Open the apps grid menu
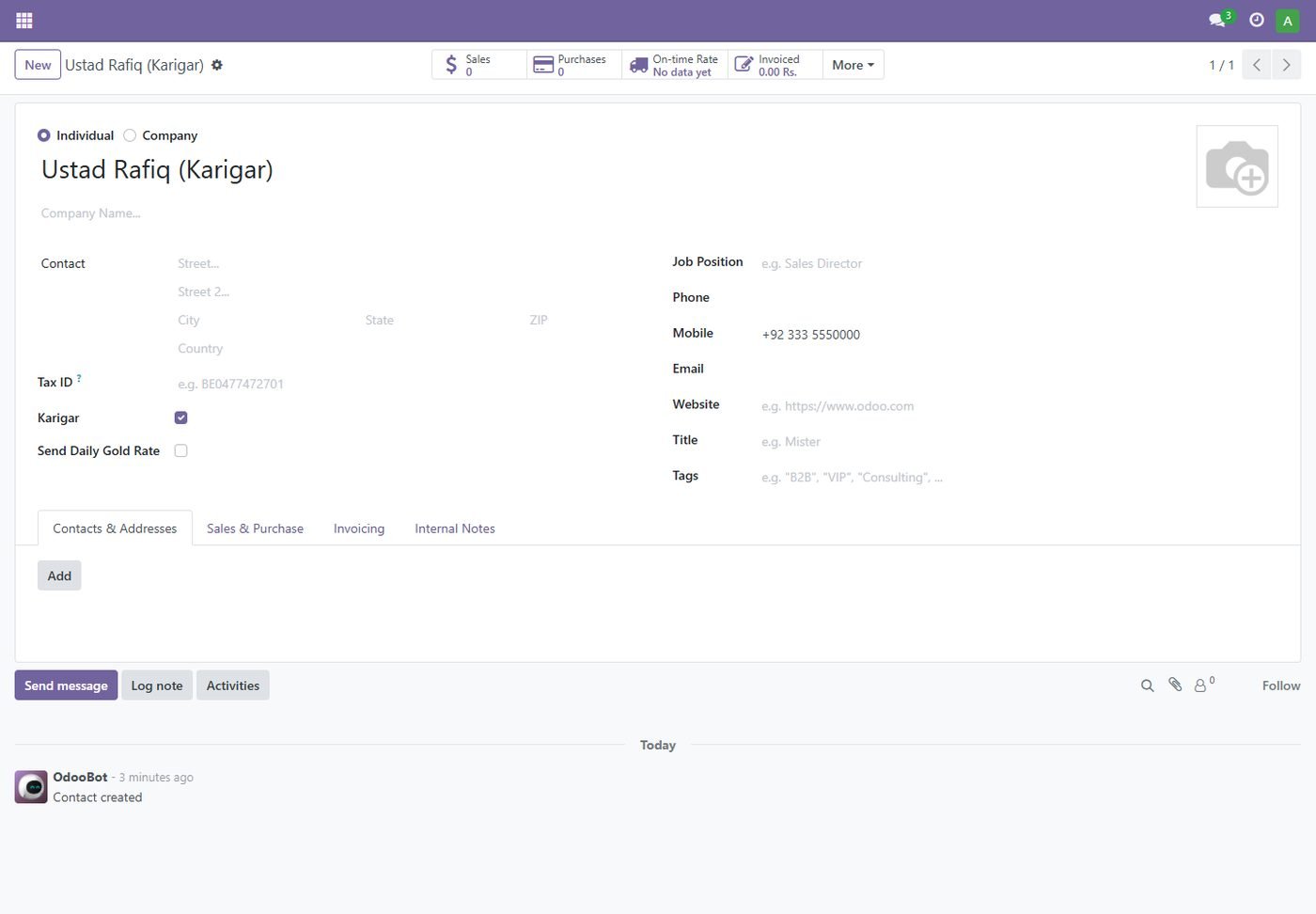1316x914 pixels. [x=24, y=20]
